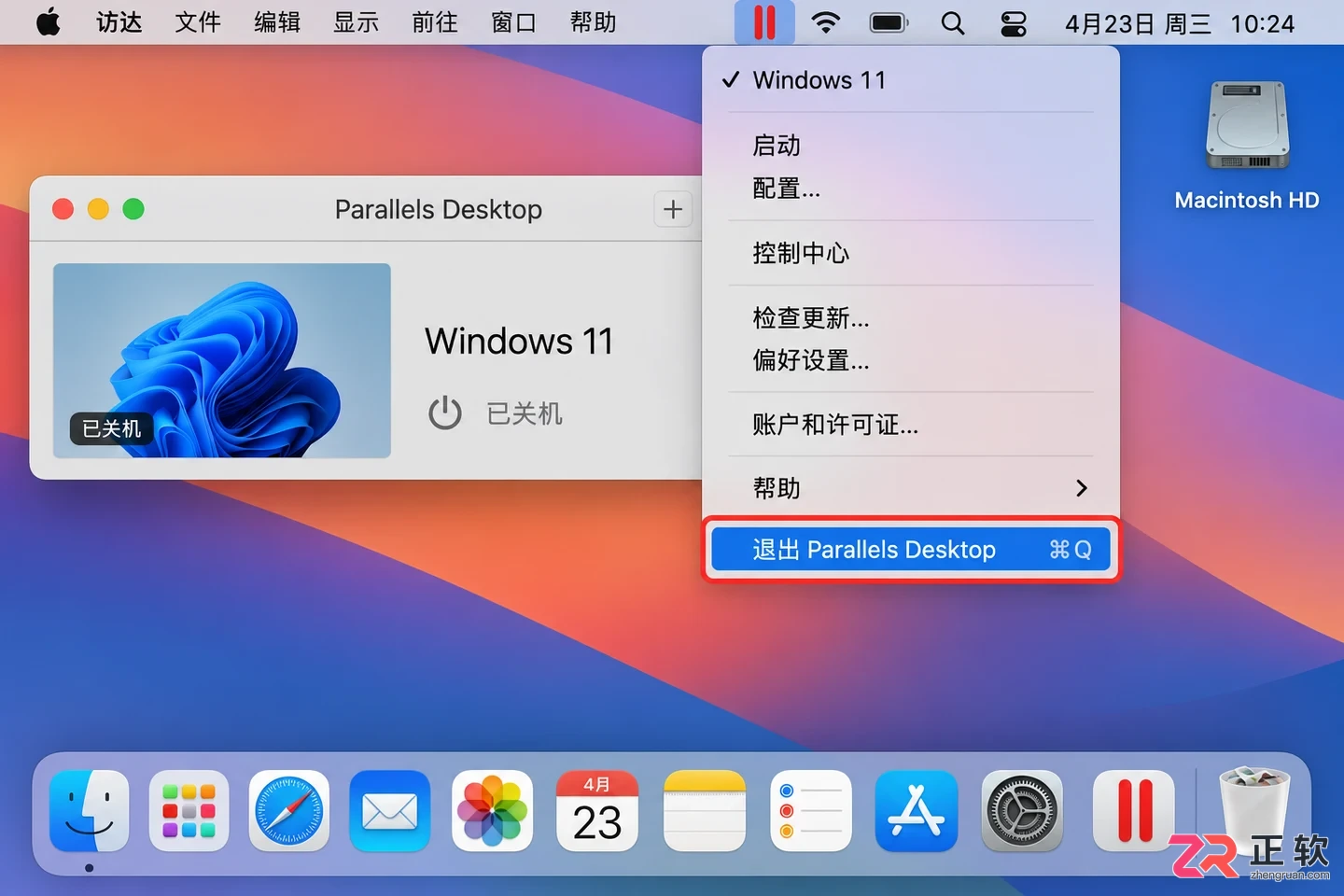The width and height of the screenshot is (1344, 896).
Task: Expand the 帮助 submenu
Action: 911,488
